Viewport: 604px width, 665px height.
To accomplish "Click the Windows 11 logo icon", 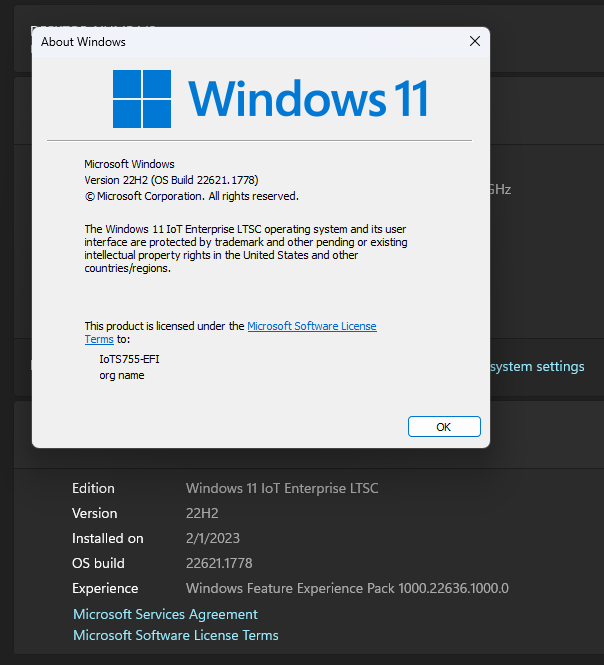I will 142,99.
